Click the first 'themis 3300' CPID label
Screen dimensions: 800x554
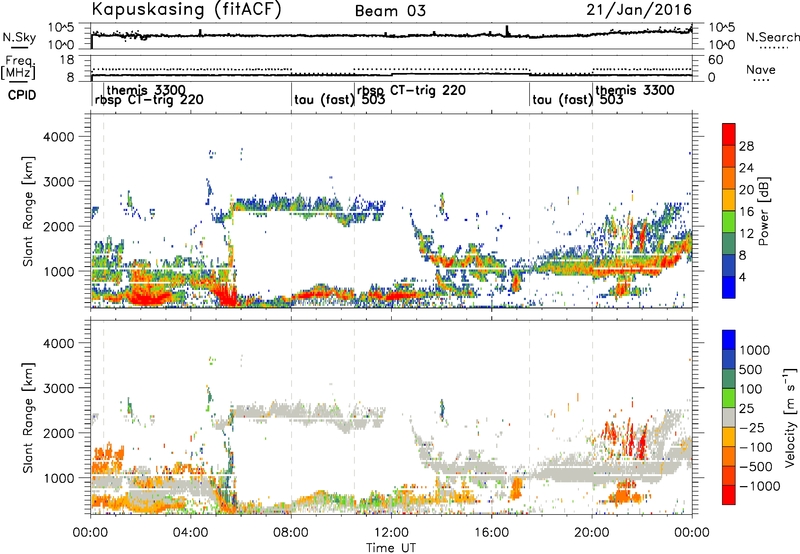tap(146, 91)
